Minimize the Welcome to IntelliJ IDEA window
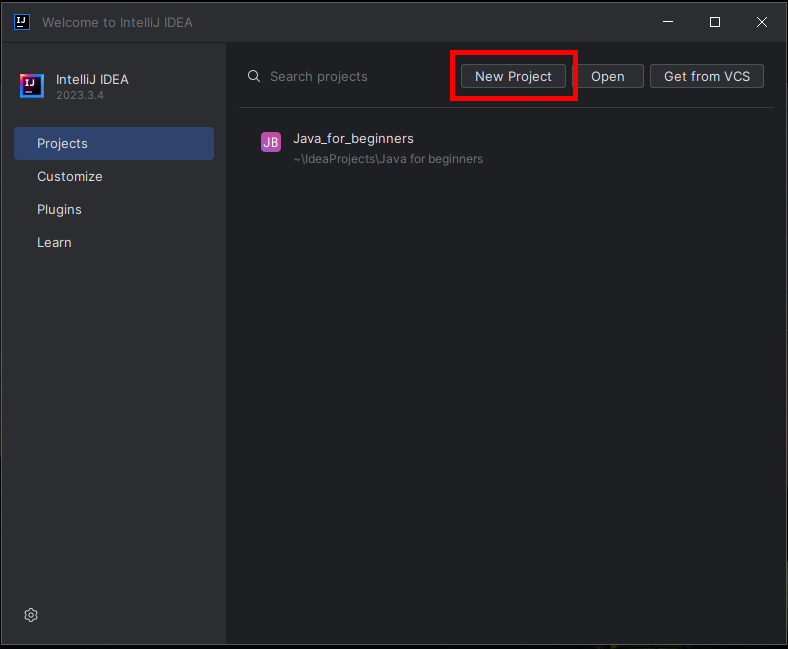Viewport: 788px width, 649px height. [x=668, y=22]
